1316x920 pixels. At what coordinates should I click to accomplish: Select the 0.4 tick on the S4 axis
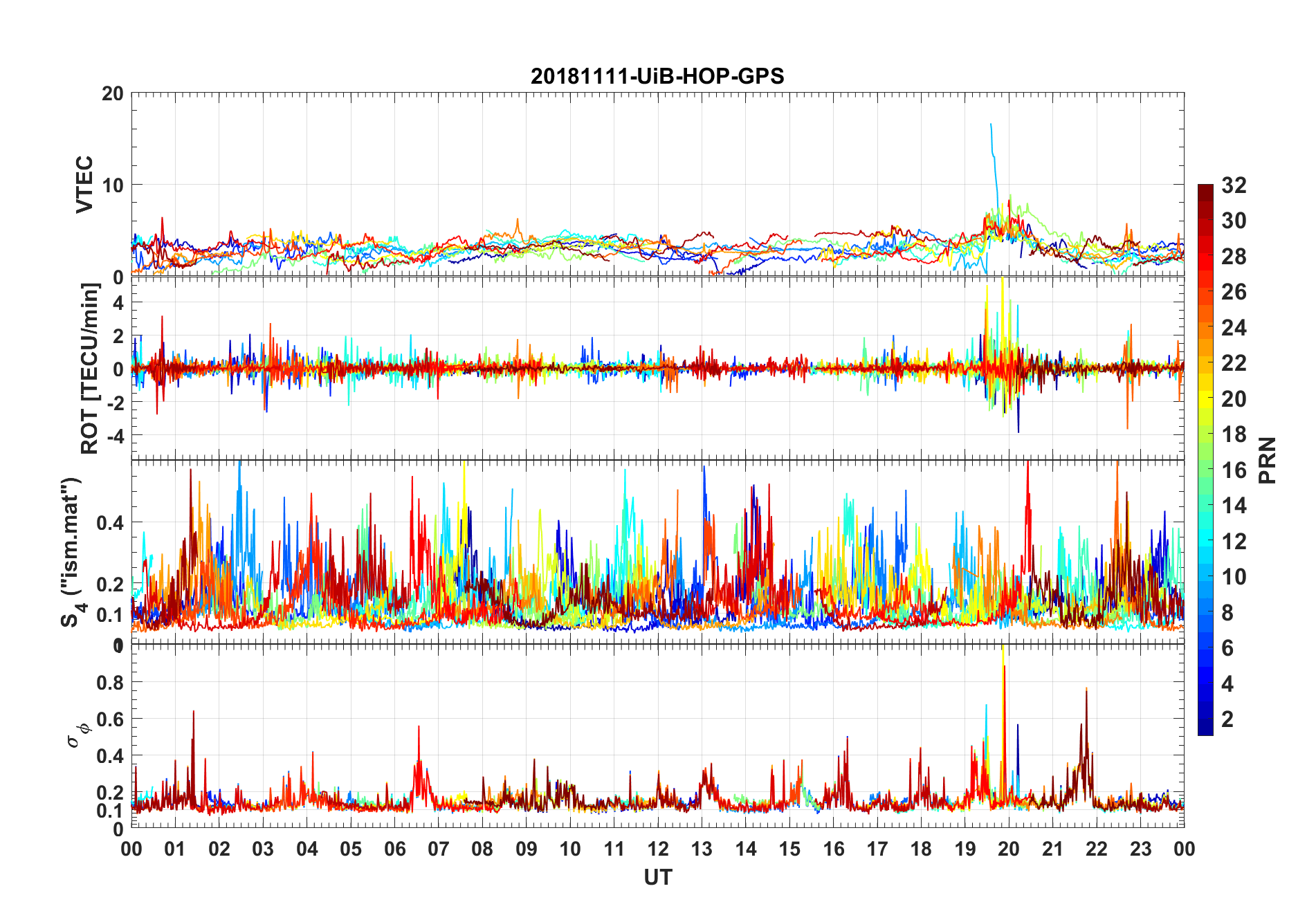(x=110, y=522)
